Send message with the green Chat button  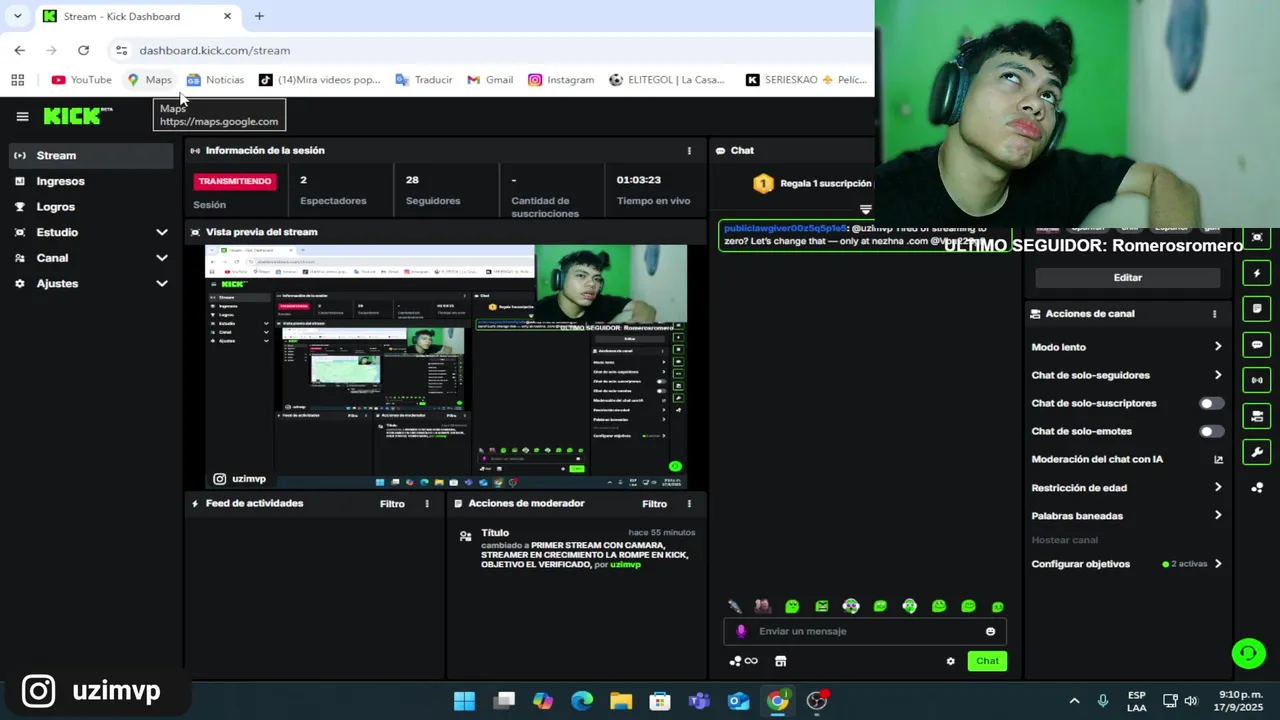coord(987,661)
